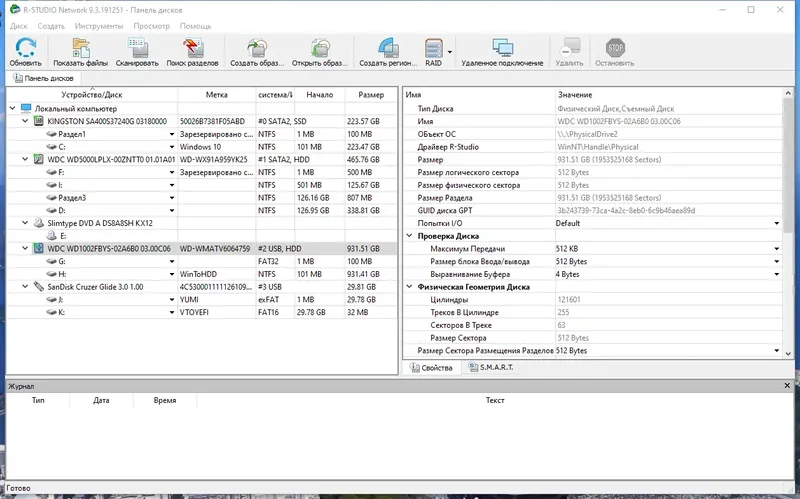This screenshot has width=800, height=499.
Task: Click the Остановить stop icon
Action: point(615,47)
